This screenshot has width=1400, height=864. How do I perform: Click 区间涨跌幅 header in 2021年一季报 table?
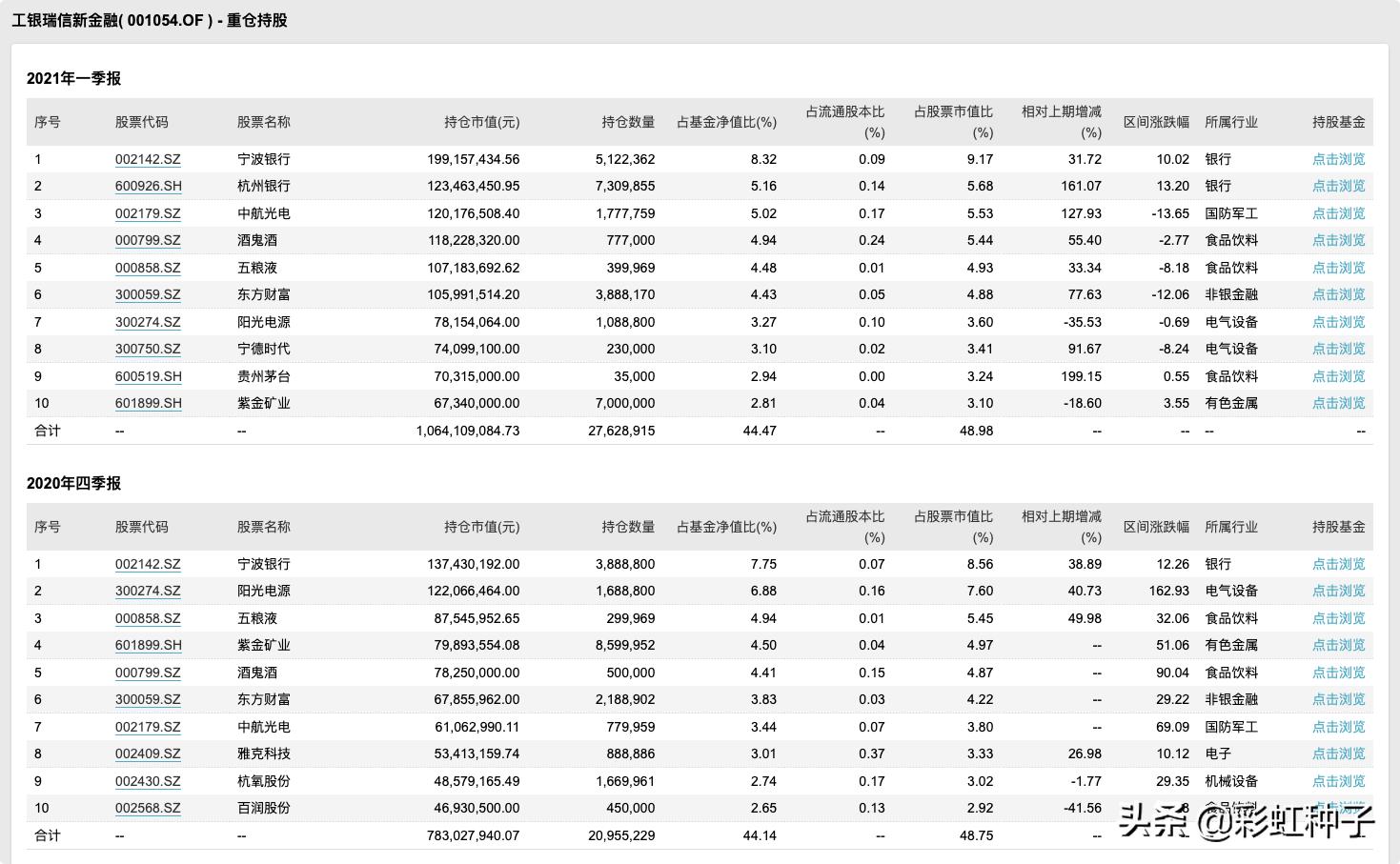click(1156, 122)
